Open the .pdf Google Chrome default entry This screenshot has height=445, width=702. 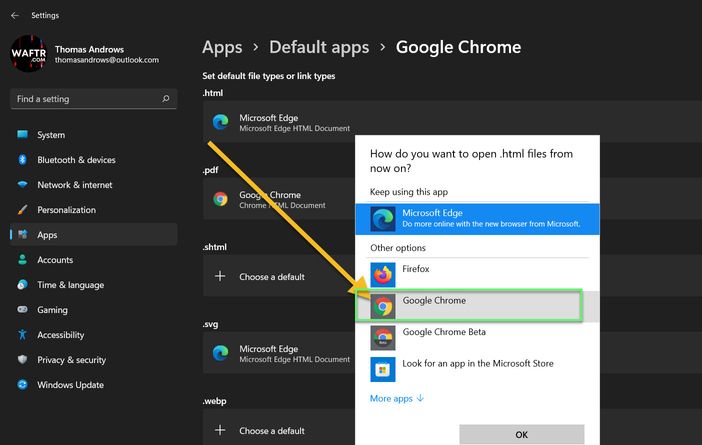coord(279,199)
